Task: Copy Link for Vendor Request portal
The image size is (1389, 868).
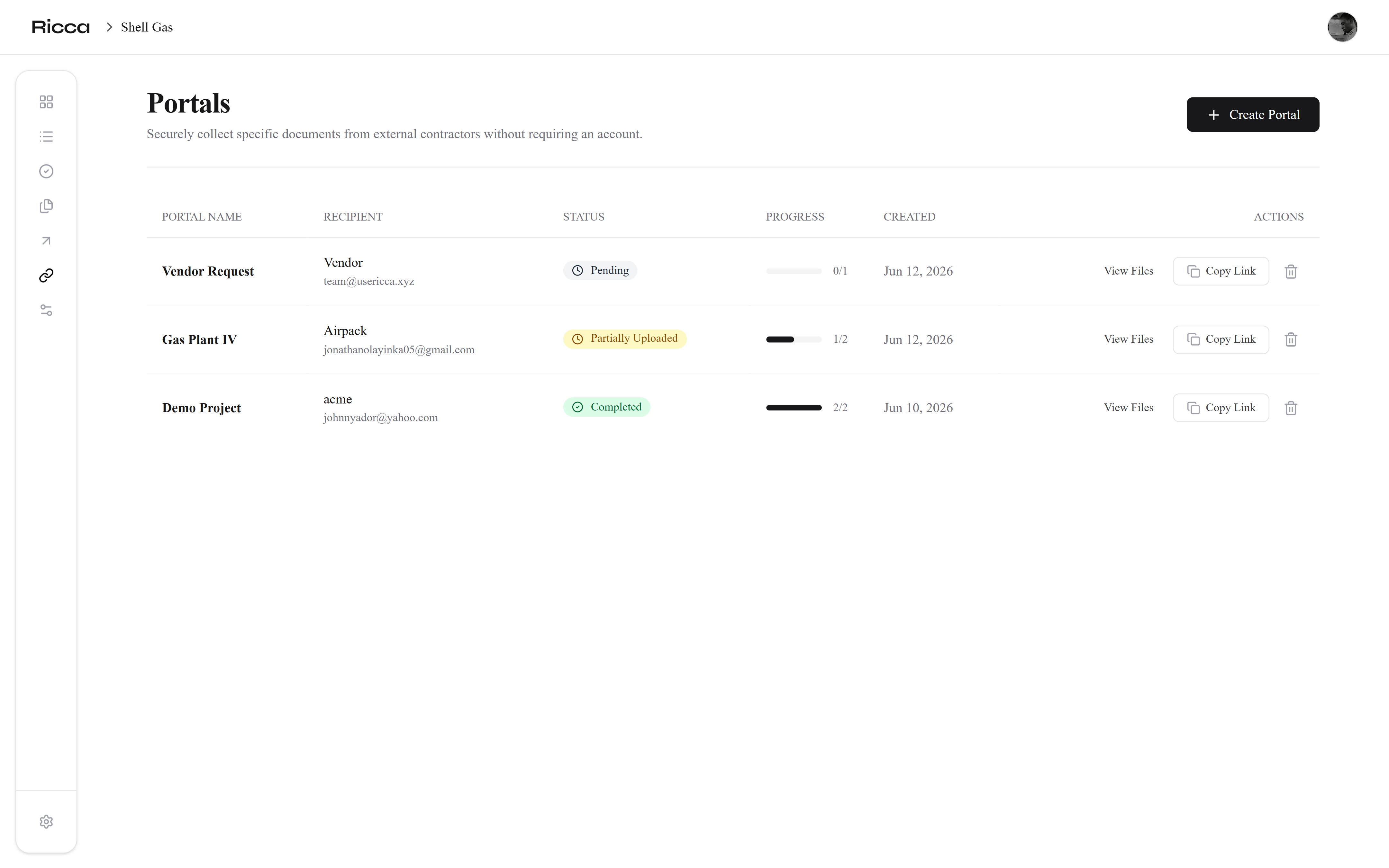Action: pyautogui.click(x=1220, y=271)
